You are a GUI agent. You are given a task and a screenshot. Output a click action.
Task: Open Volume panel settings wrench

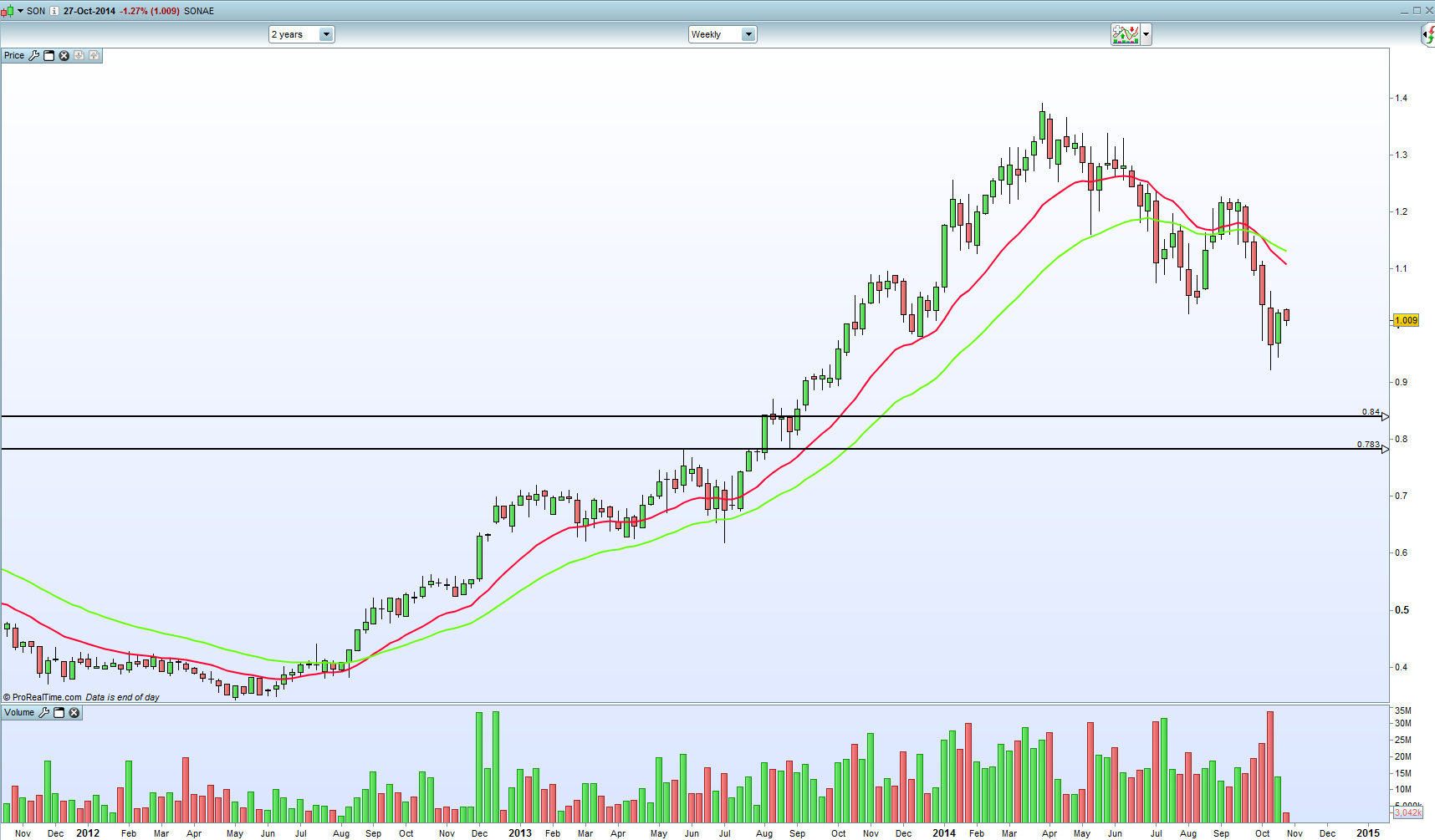click(44, 713)
